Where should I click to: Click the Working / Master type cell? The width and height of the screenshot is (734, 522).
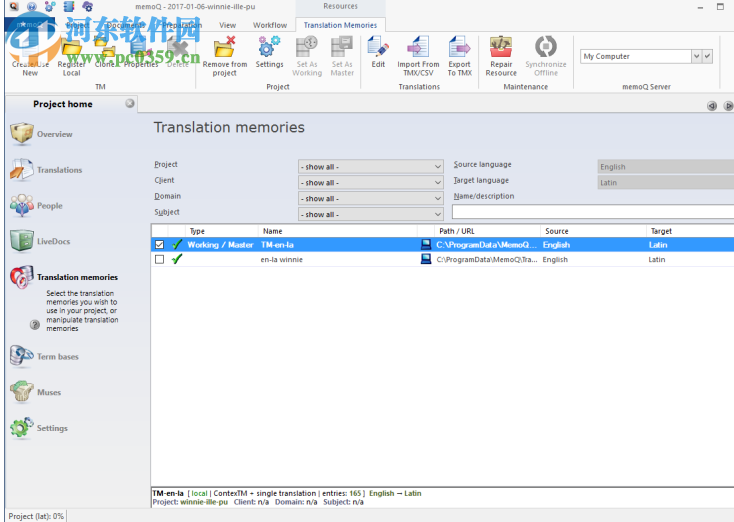click(220, 244)
